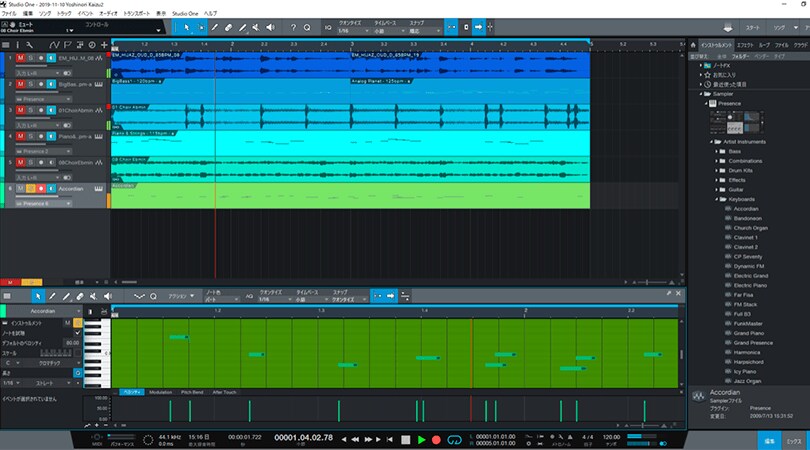Select Grand Piano preset in browser
This screenshot has height=450, width=810.
(x=749, y=333)
